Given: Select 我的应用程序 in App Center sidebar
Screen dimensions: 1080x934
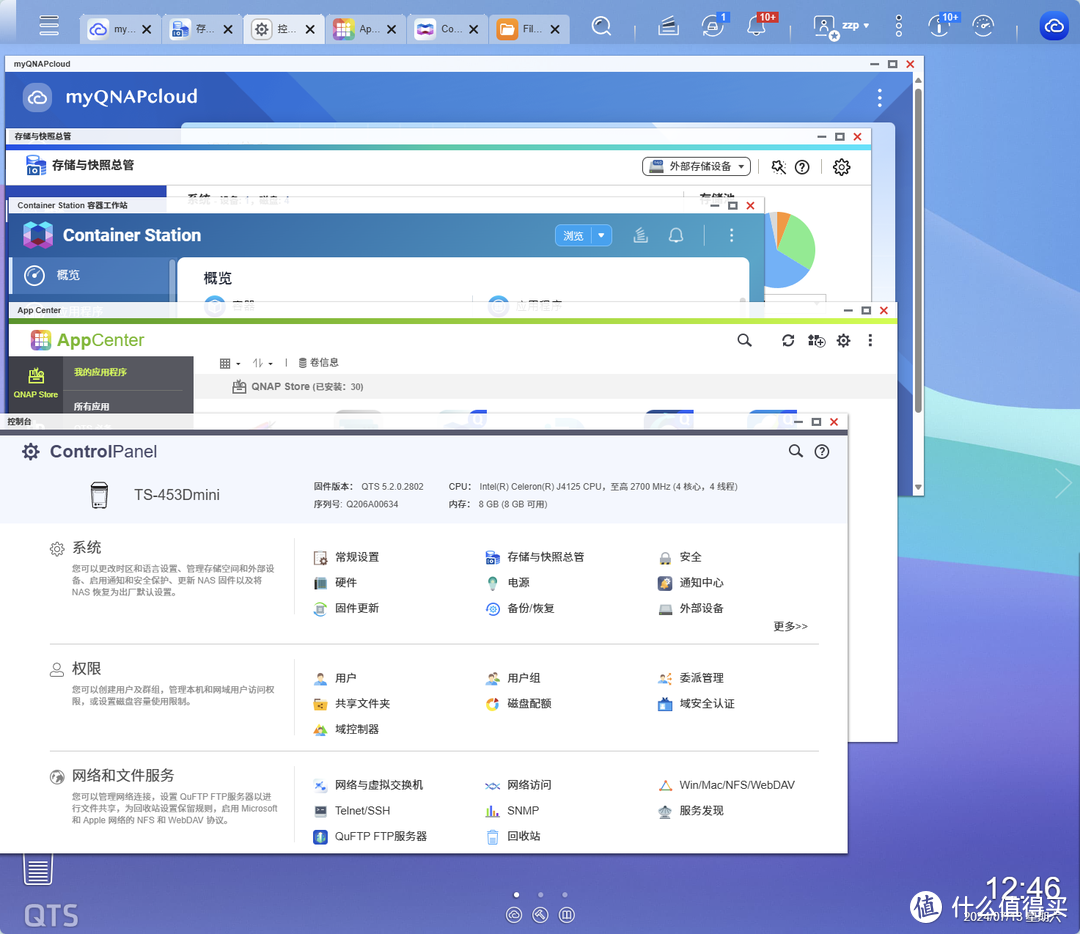Looking at the screenshot, I should (100, 372).
